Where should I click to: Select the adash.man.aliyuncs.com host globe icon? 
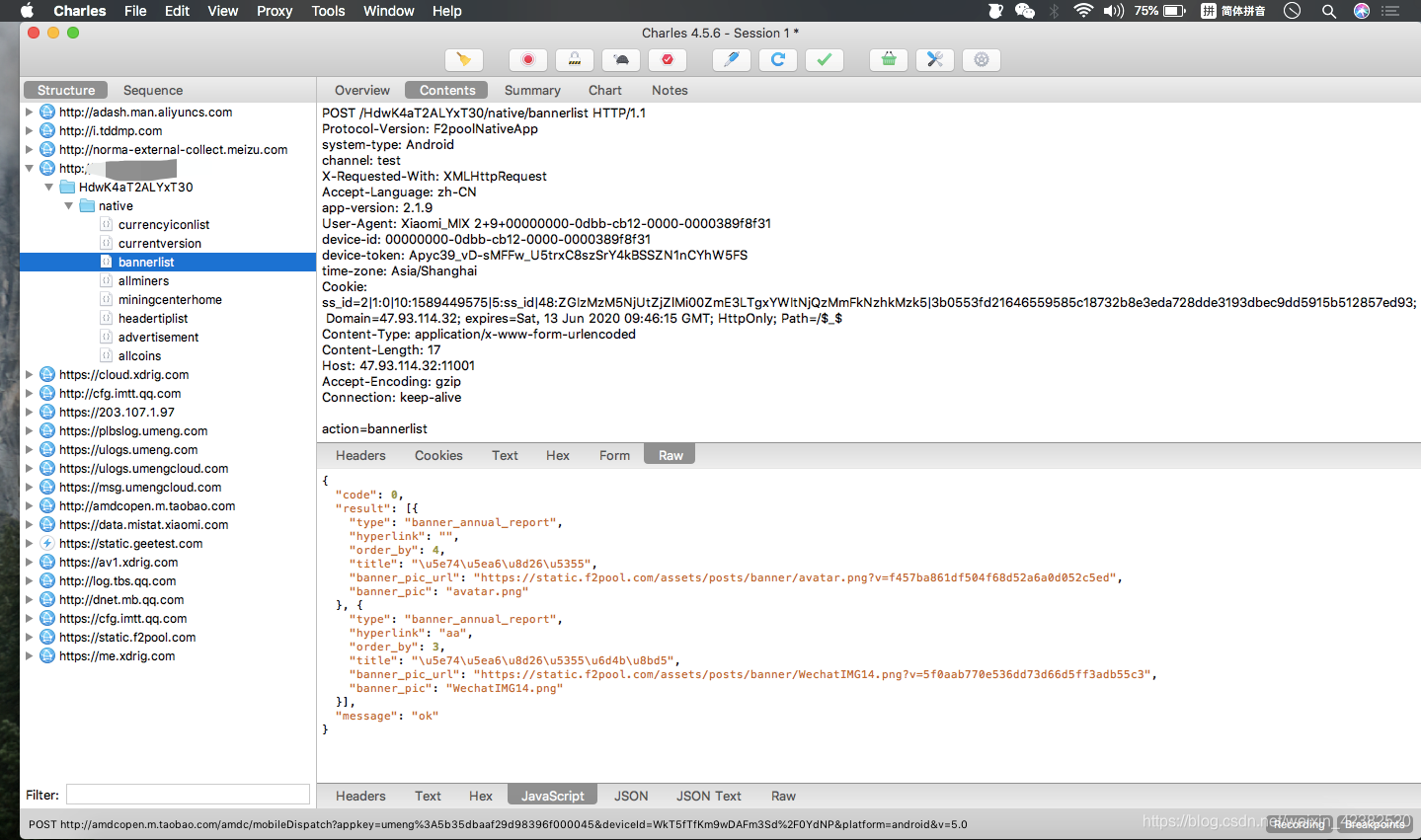pyautogui.click(x=46, y=112)
